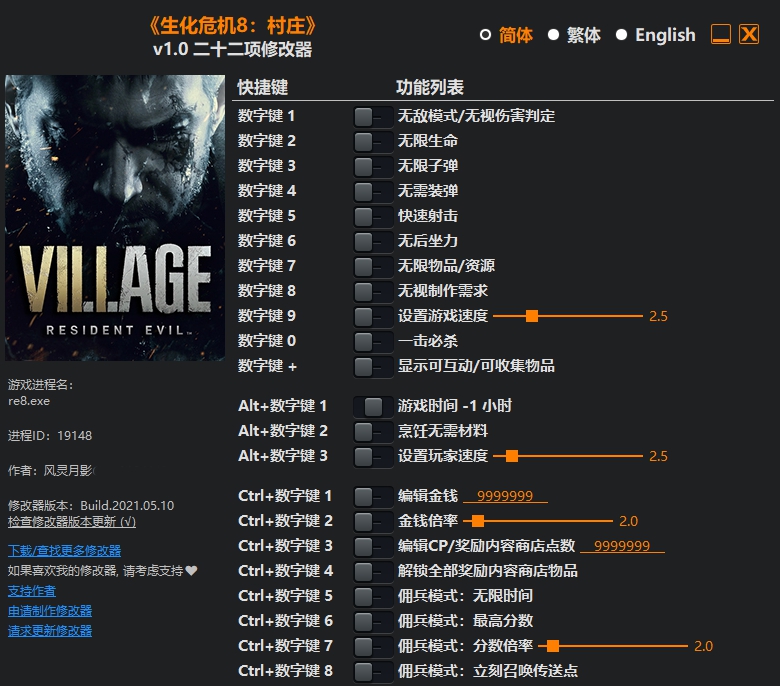
Task: Toggle 佣兵模式: 最高分数 switch
Action: (x=373, y=621)
